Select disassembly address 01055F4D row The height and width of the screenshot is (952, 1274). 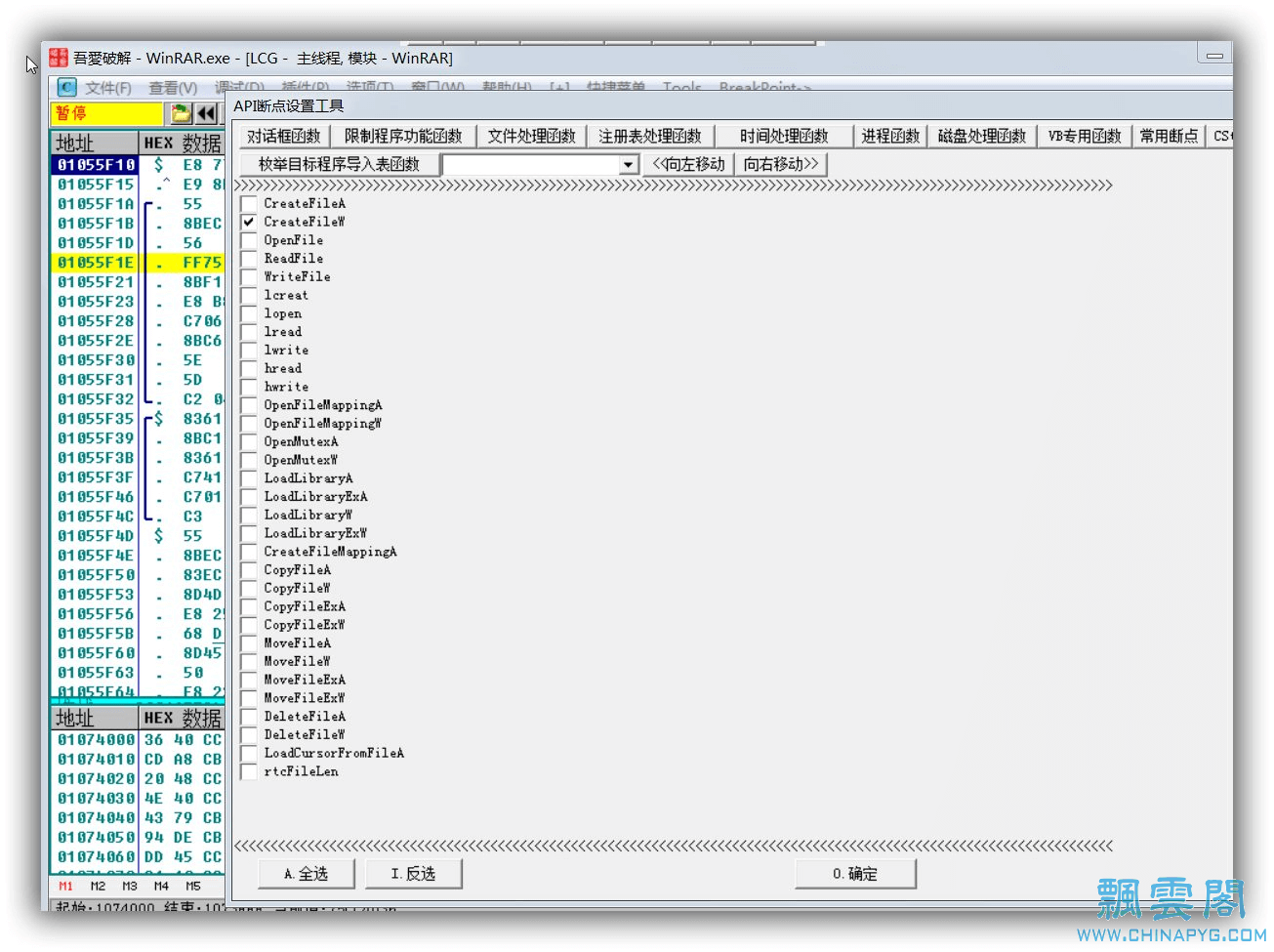(138, 536)
